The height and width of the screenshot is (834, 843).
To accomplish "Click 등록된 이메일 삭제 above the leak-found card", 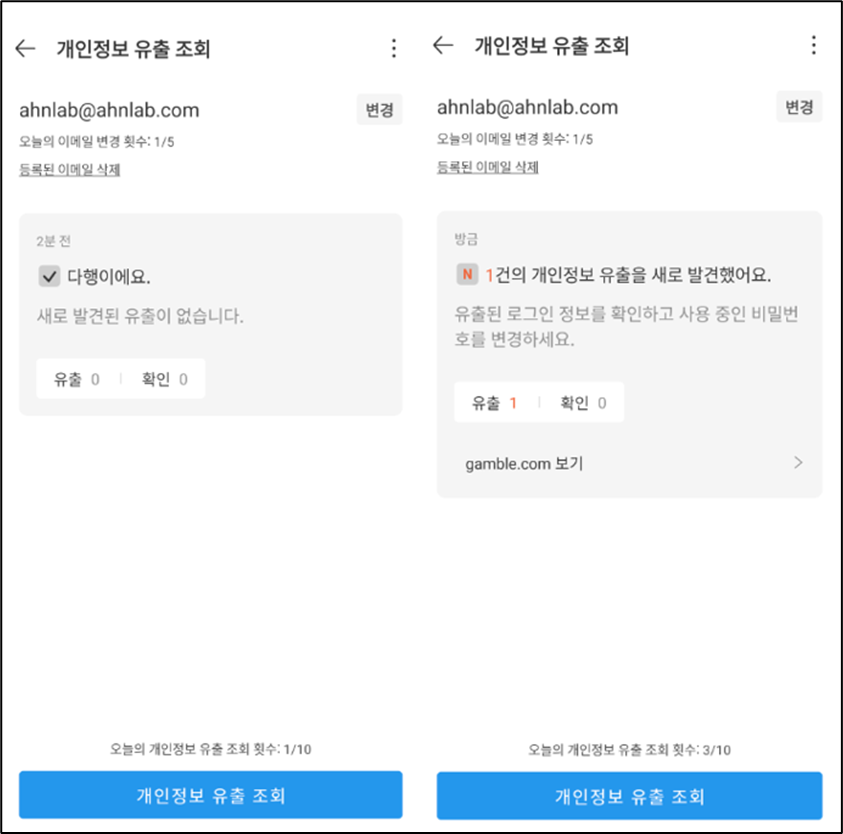I will pos(488,168).
